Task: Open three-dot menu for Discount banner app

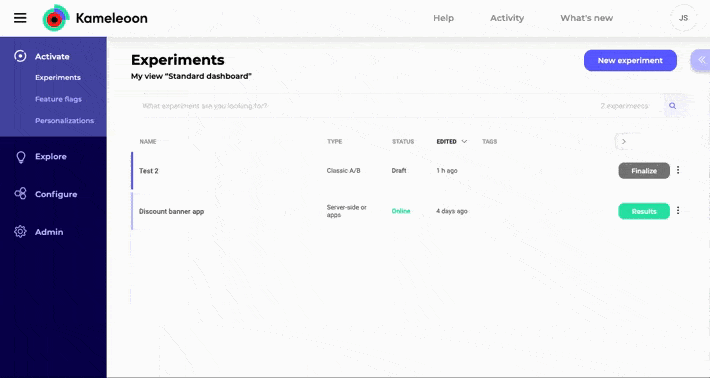Action: [678, 210]
